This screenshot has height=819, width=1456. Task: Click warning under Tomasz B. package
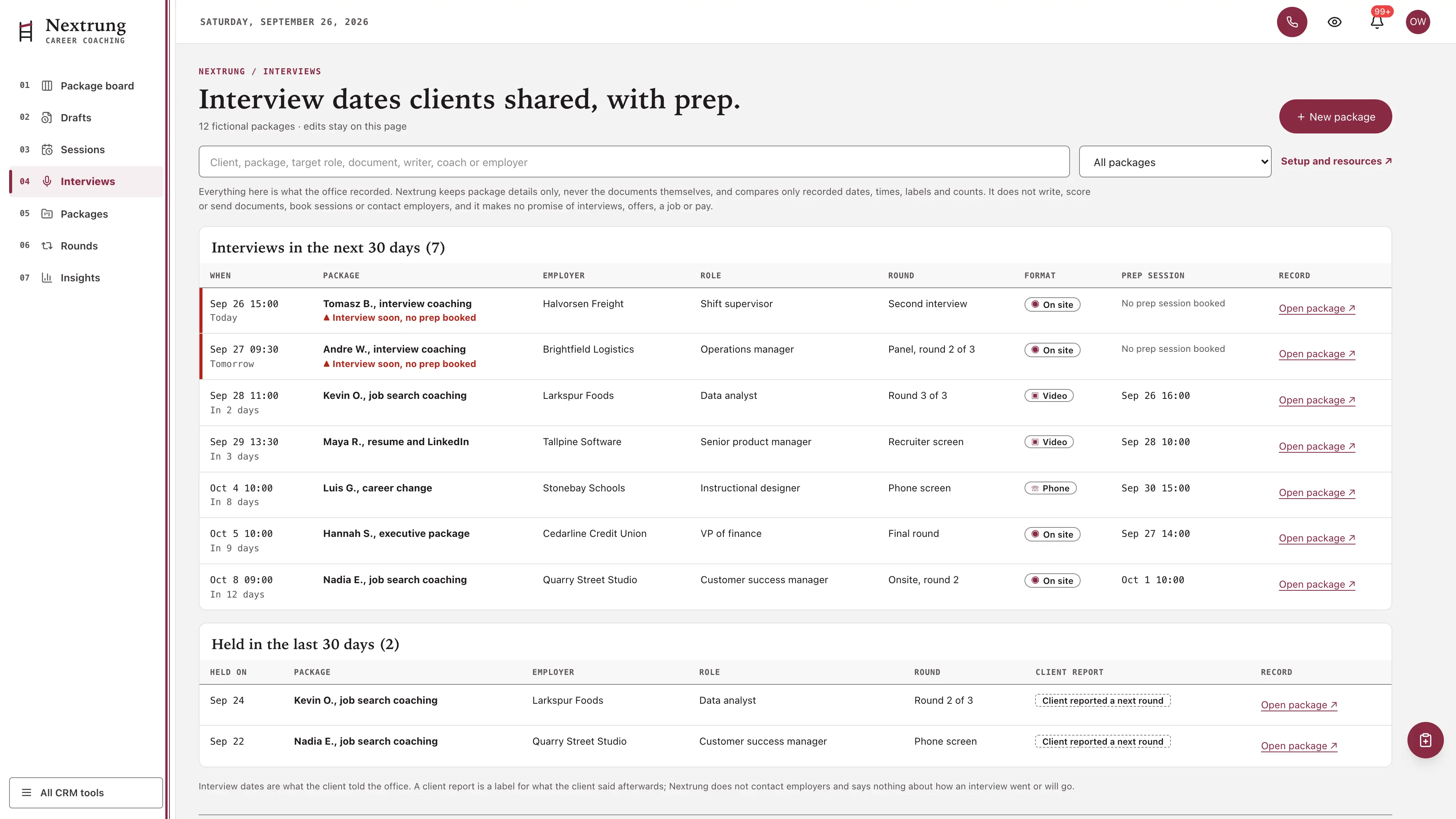click(x=400, y=318)
